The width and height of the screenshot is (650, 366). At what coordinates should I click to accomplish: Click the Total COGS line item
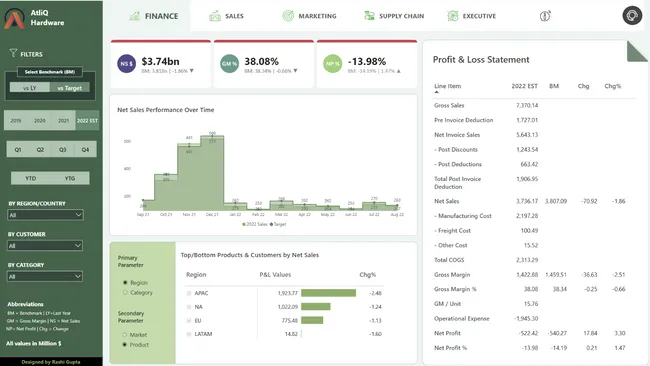tap(449, 260)
